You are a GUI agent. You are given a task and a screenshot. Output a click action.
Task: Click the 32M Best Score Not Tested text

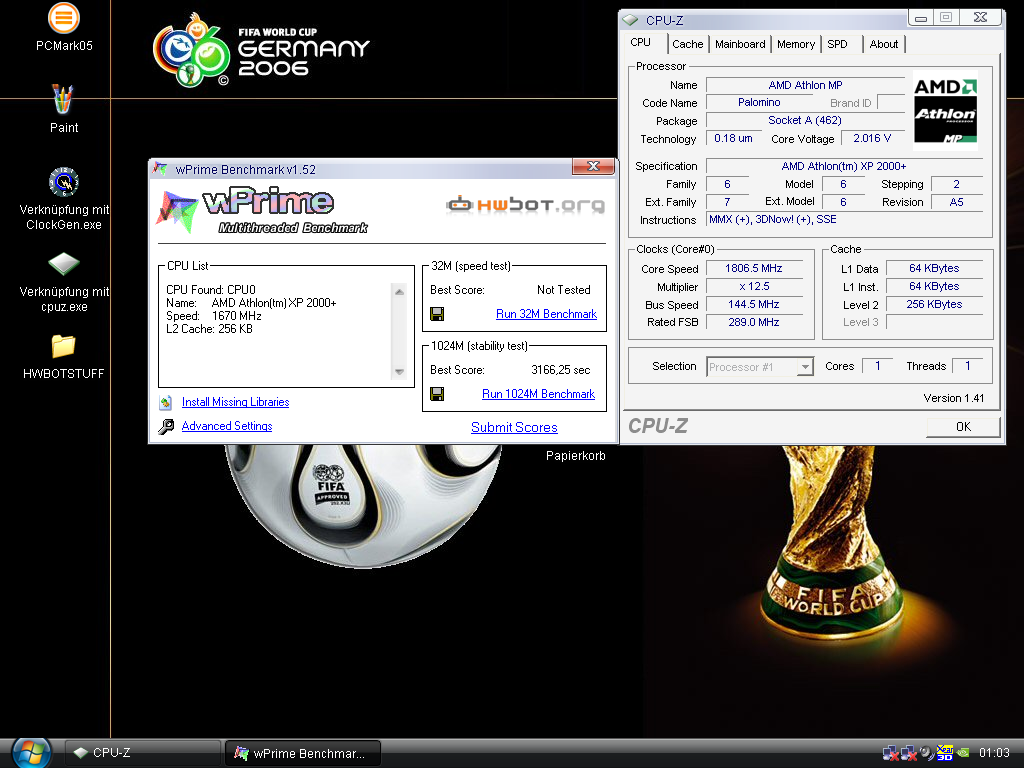point(564,290)
